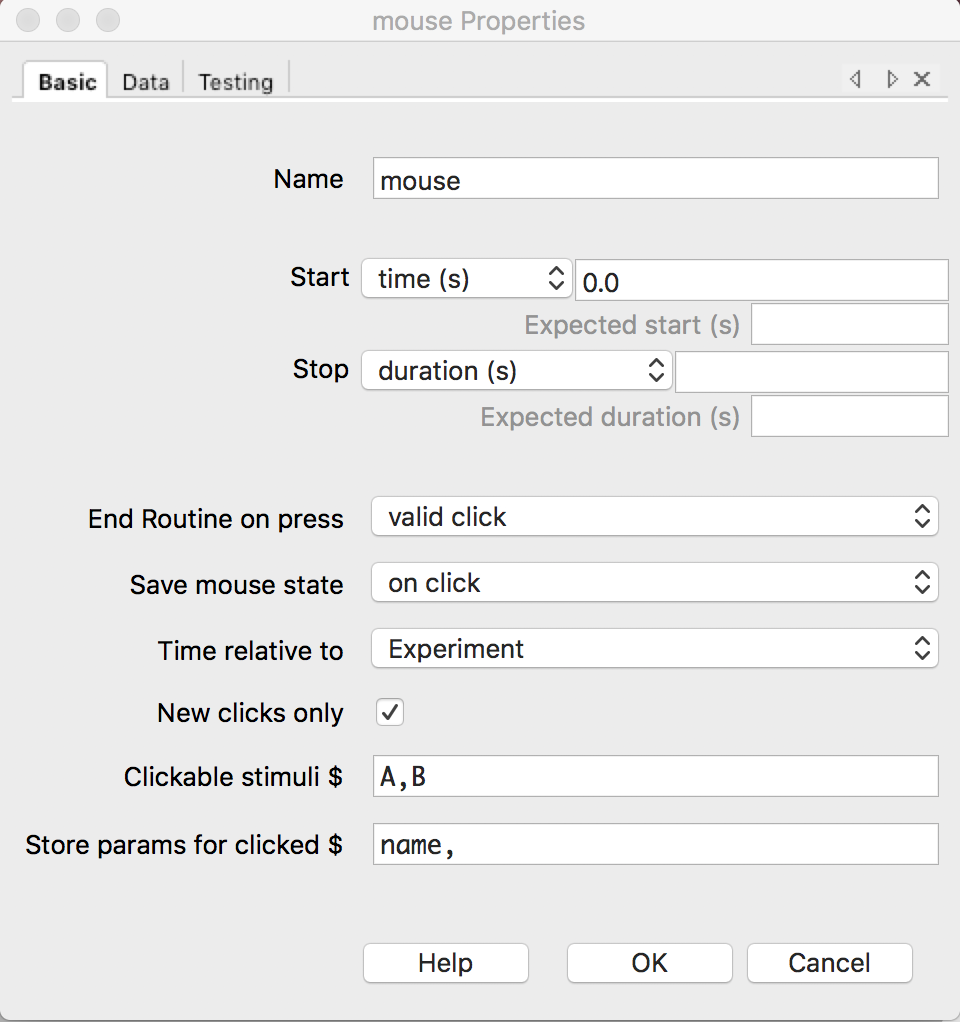Switch to the Basic tab

pyautogui.click(x=66, y=81)
